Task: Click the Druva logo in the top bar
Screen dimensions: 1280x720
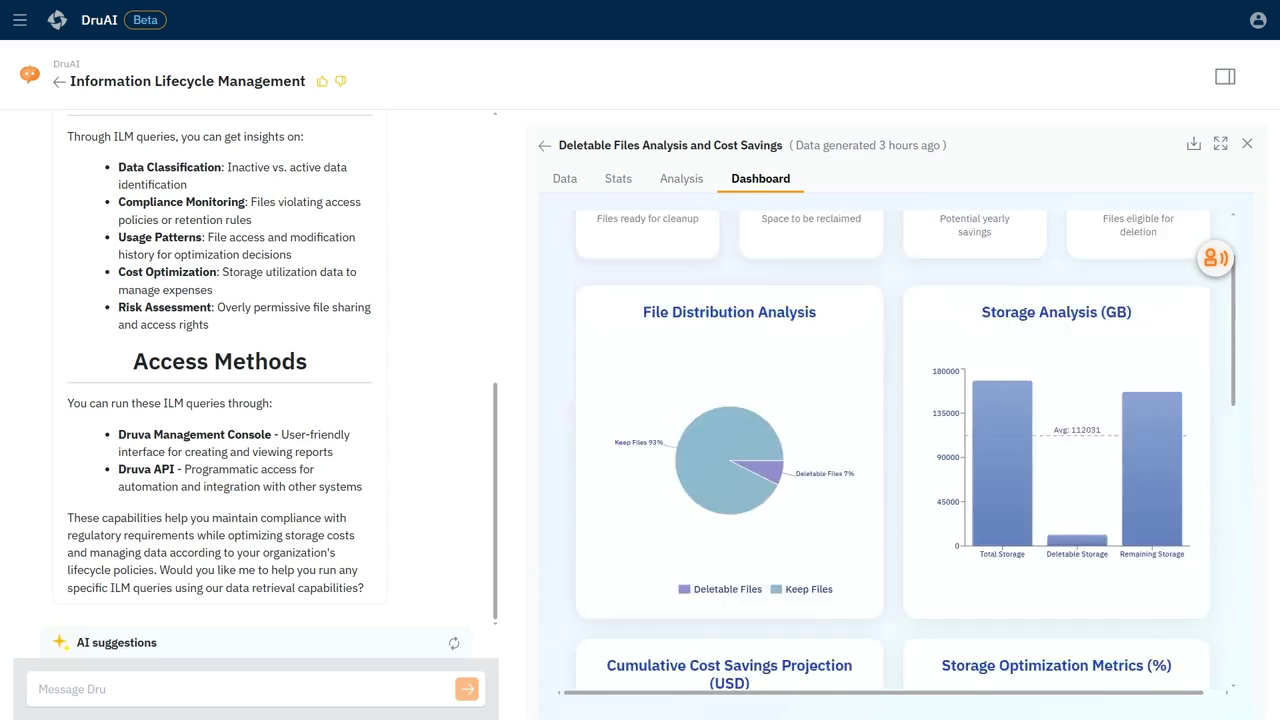Action: click(57, 20)
